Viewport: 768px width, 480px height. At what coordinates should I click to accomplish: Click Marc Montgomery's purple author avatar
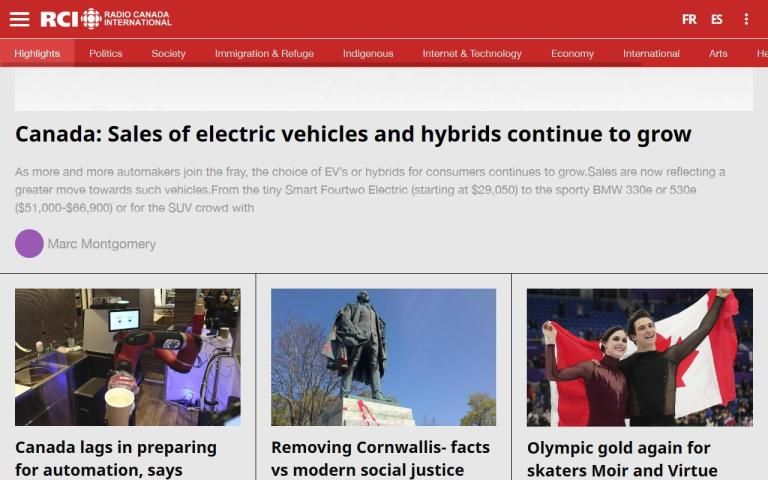[x=29, y=243]
